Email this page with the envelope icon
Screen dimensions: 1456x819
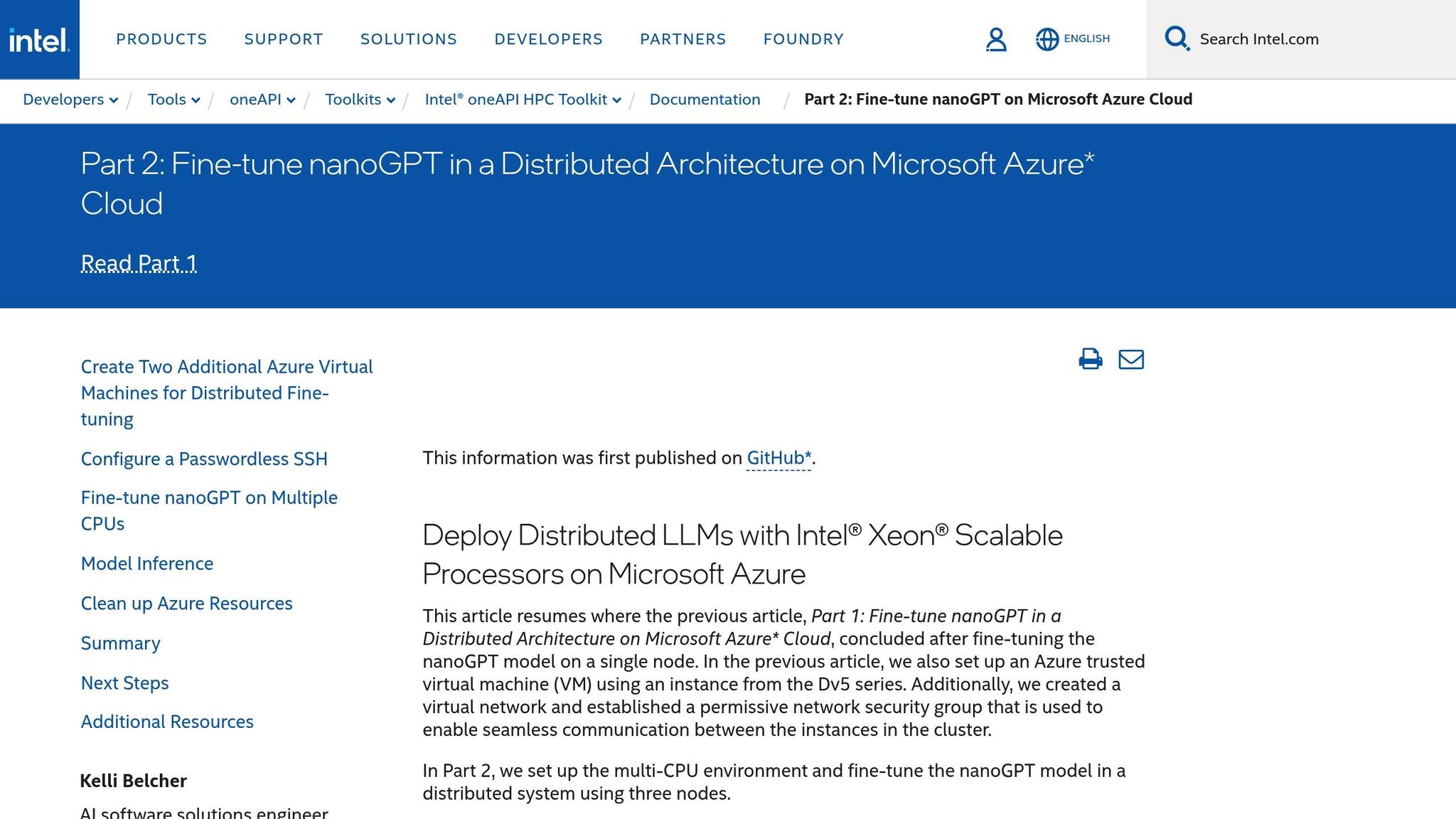pyautogui.click(x=1131, y=359)
